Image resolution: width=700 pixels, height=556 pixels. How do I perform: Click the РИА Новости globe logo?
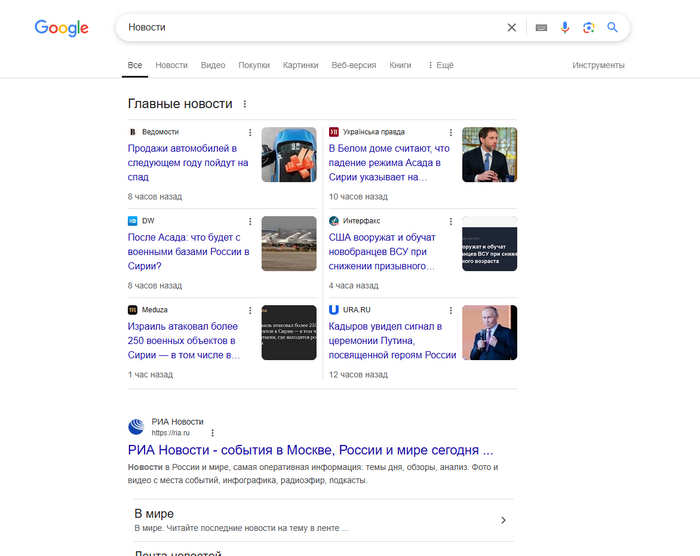[136, 427]
